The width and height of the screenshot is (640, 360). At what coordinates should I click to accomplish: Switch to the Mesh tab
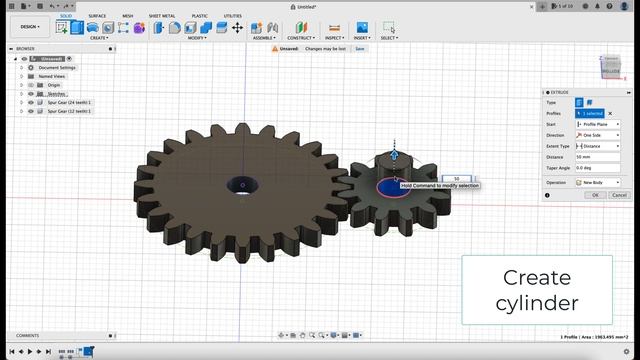[128, 16]
